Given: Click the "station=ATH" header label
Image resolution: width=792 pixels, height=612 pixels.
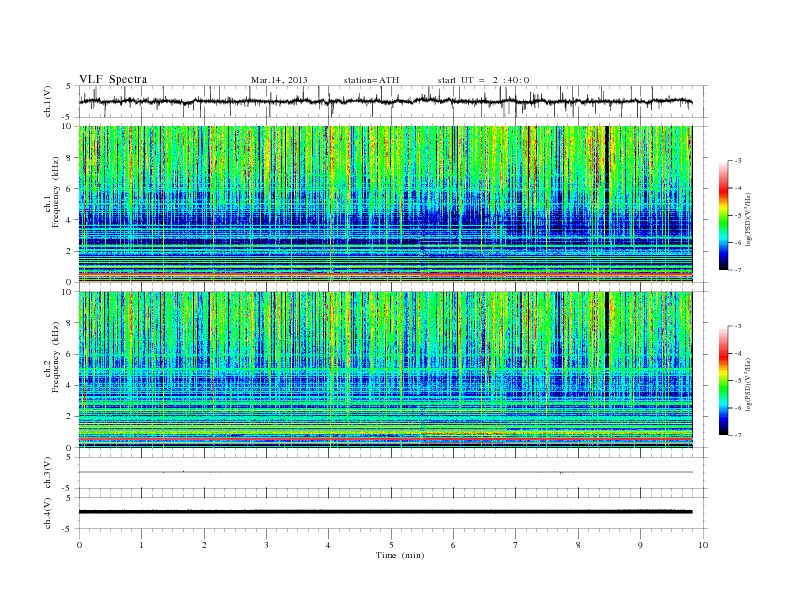Looking at the screenshot, I should tap(371, 80).
